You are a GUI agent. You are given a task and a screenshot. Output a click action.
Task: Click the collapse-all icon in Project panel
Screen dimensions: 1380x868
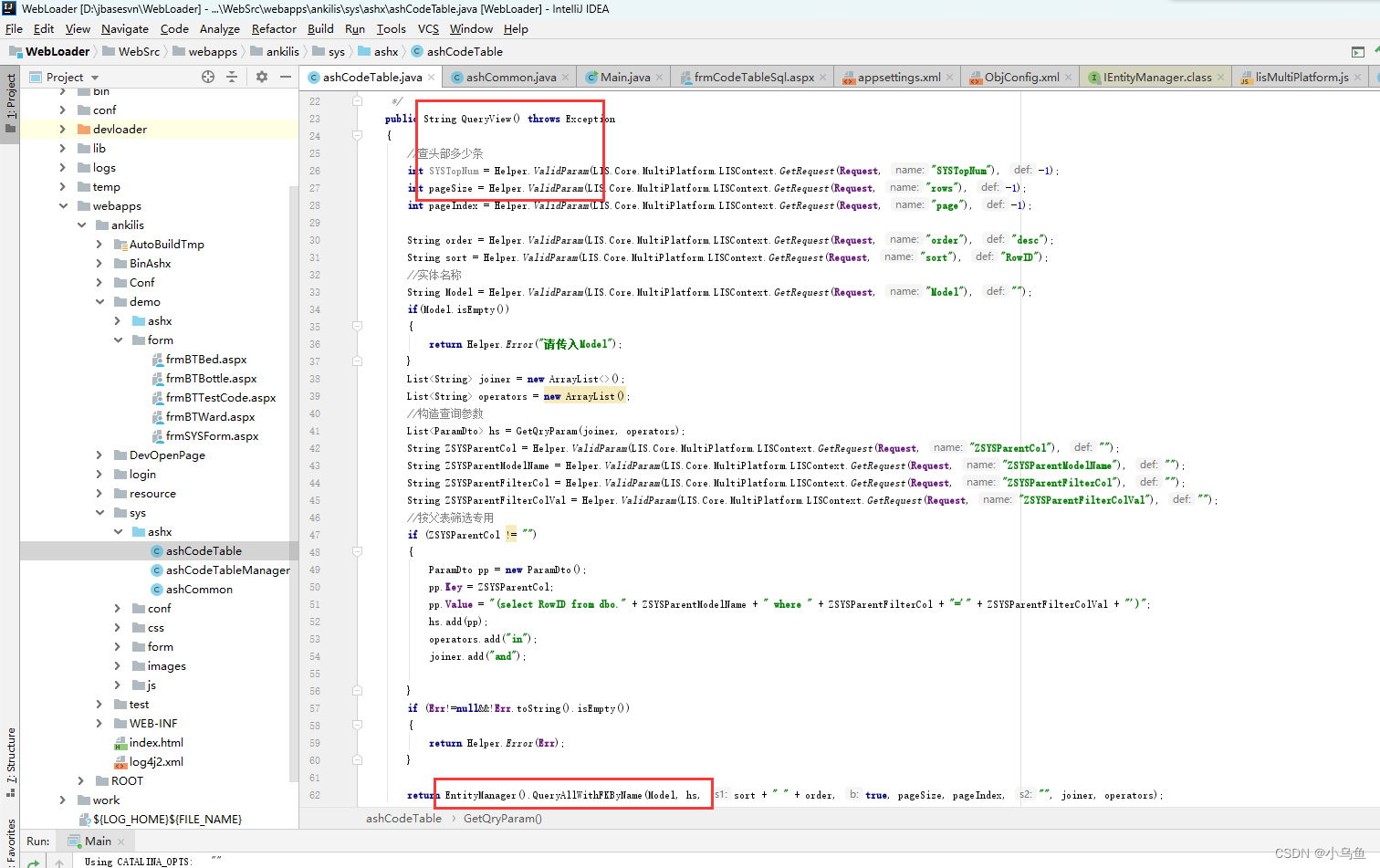(232, 77)
